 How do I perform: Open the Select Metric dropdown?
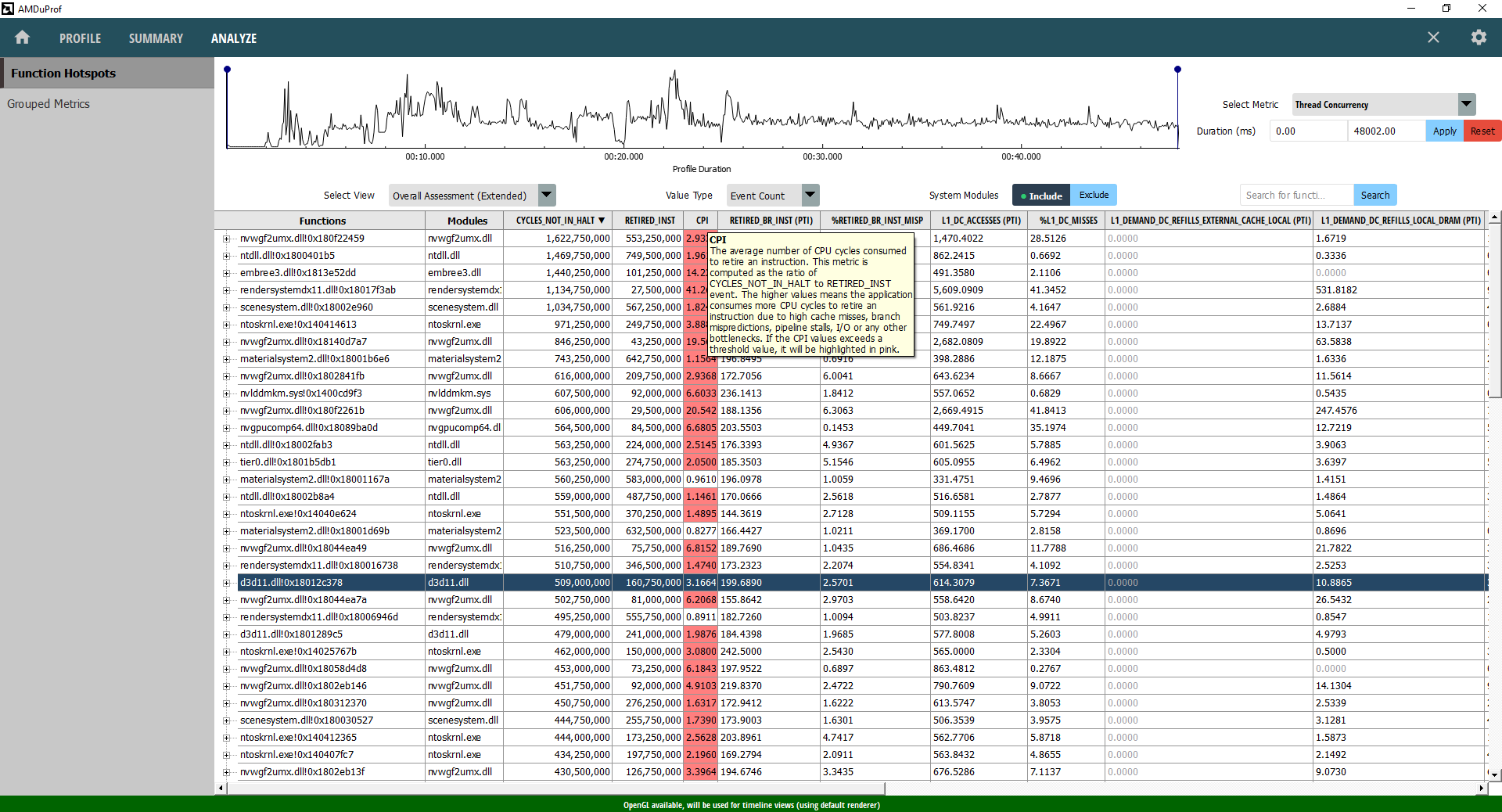coord(1384,104)
